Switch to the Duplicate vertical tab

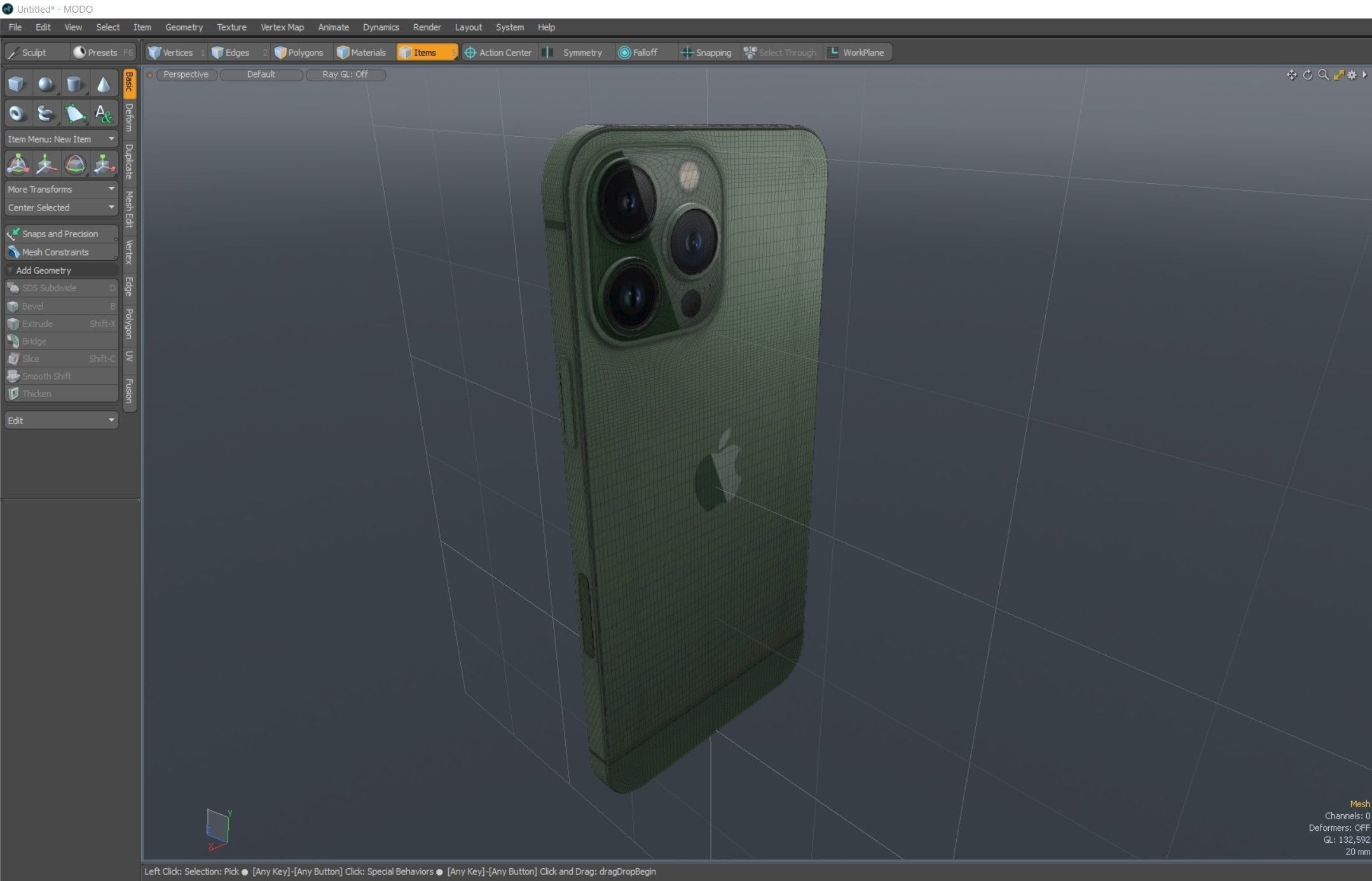pyautogui.click(x=130, y=162)
